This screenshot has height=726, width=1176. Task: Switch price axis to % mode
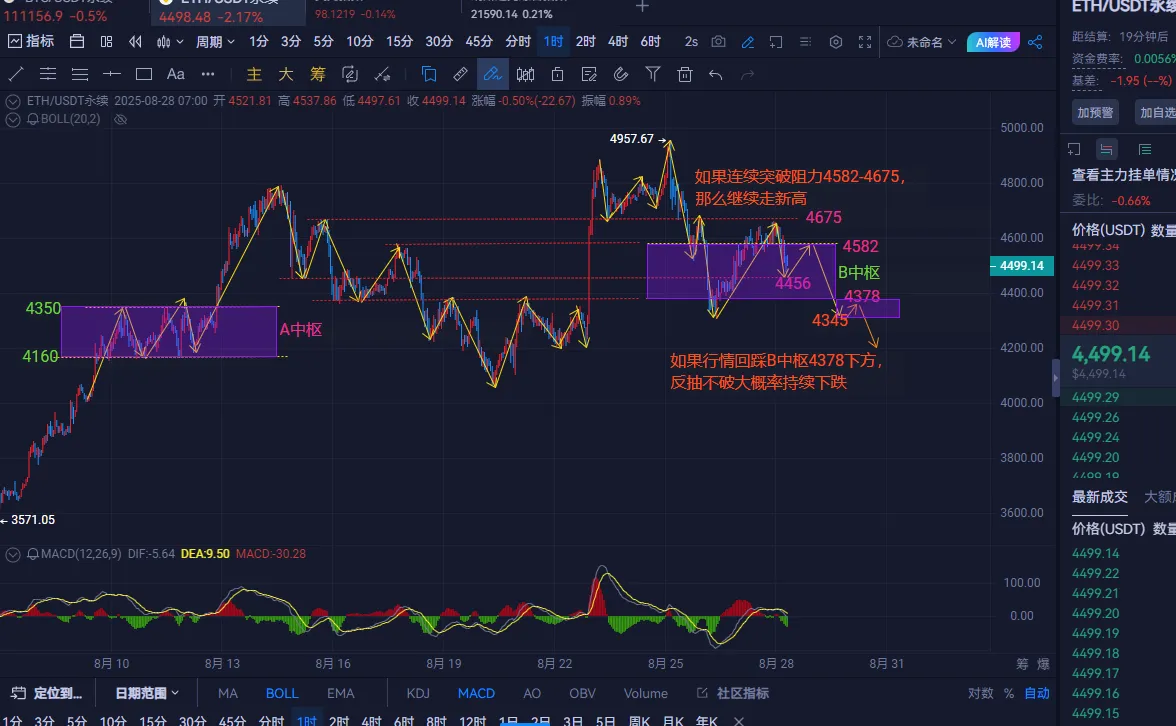click(1009, 693)
